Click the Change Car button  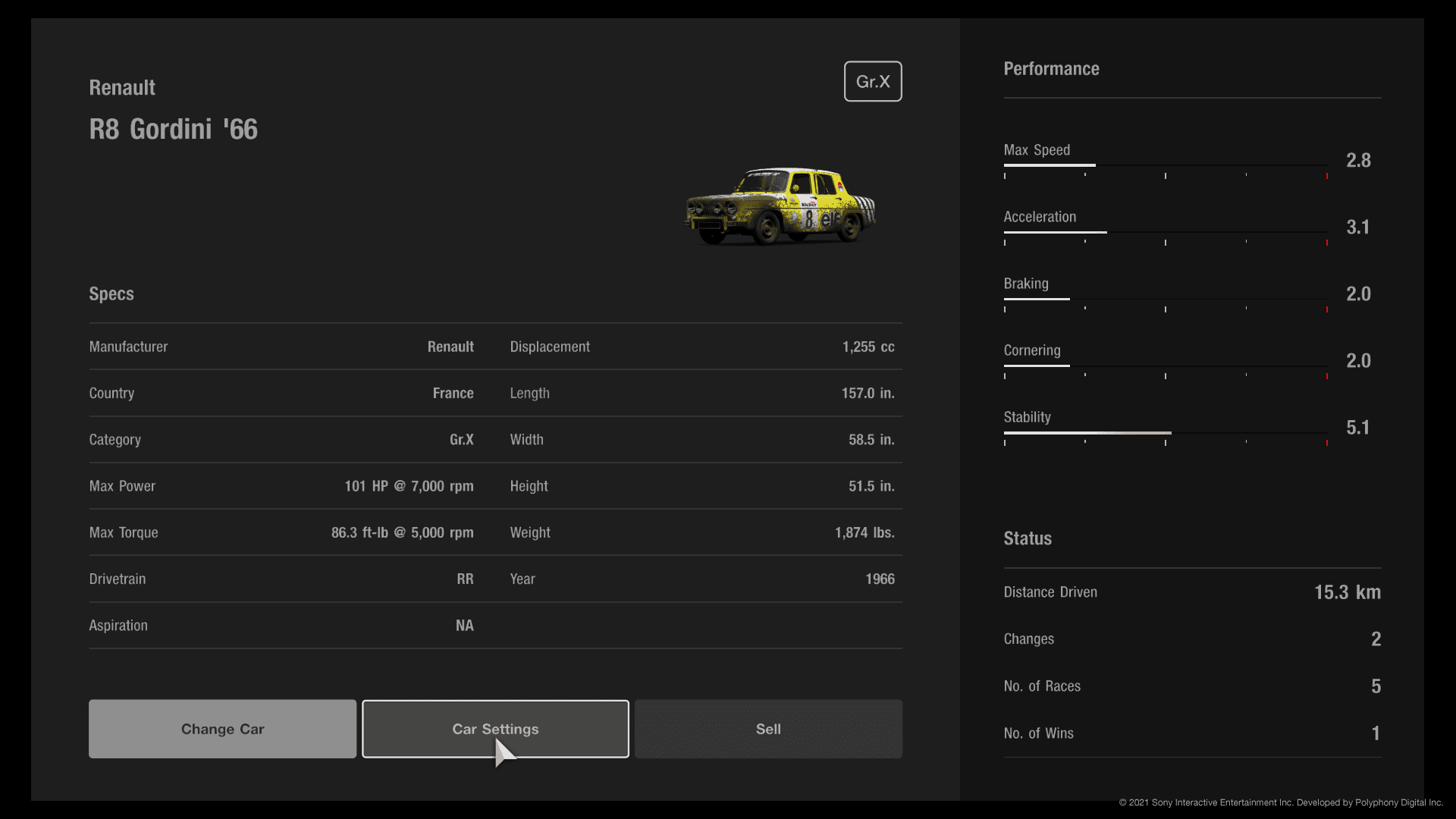(x=222, y=729)
